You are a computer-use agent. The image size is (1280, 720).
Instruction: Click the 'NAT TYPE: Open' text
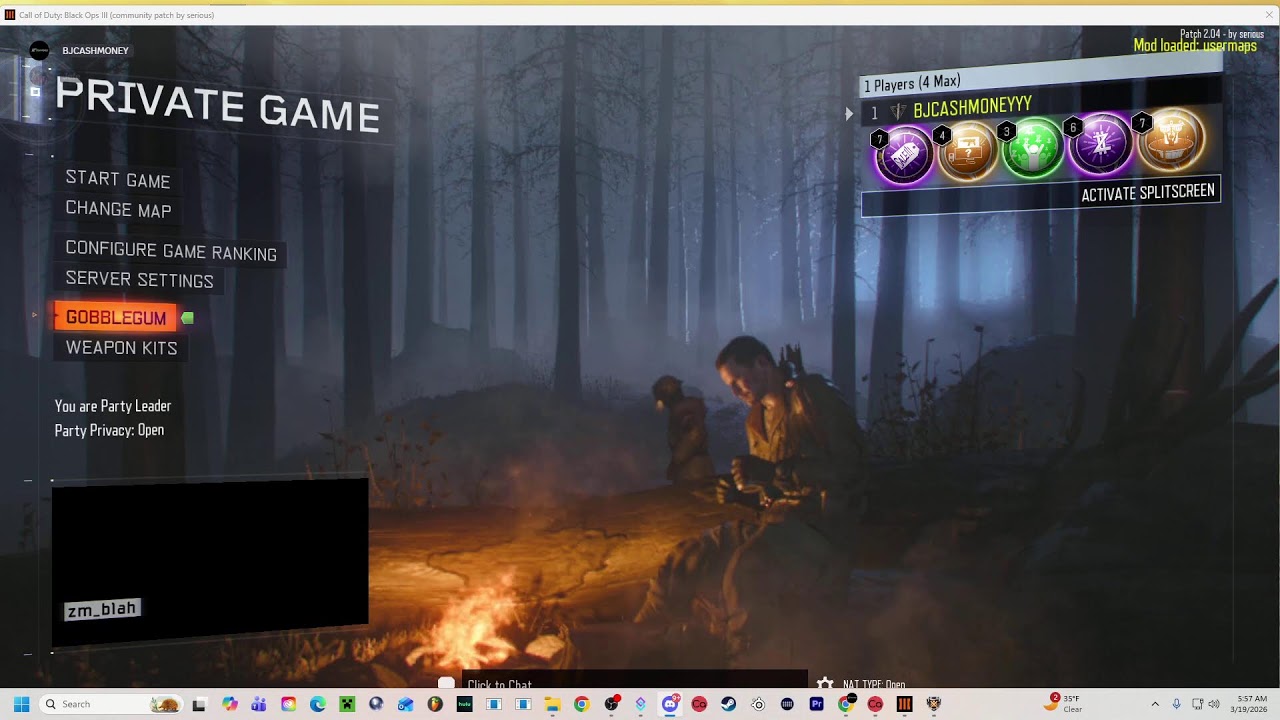click(x=874, y=685)
